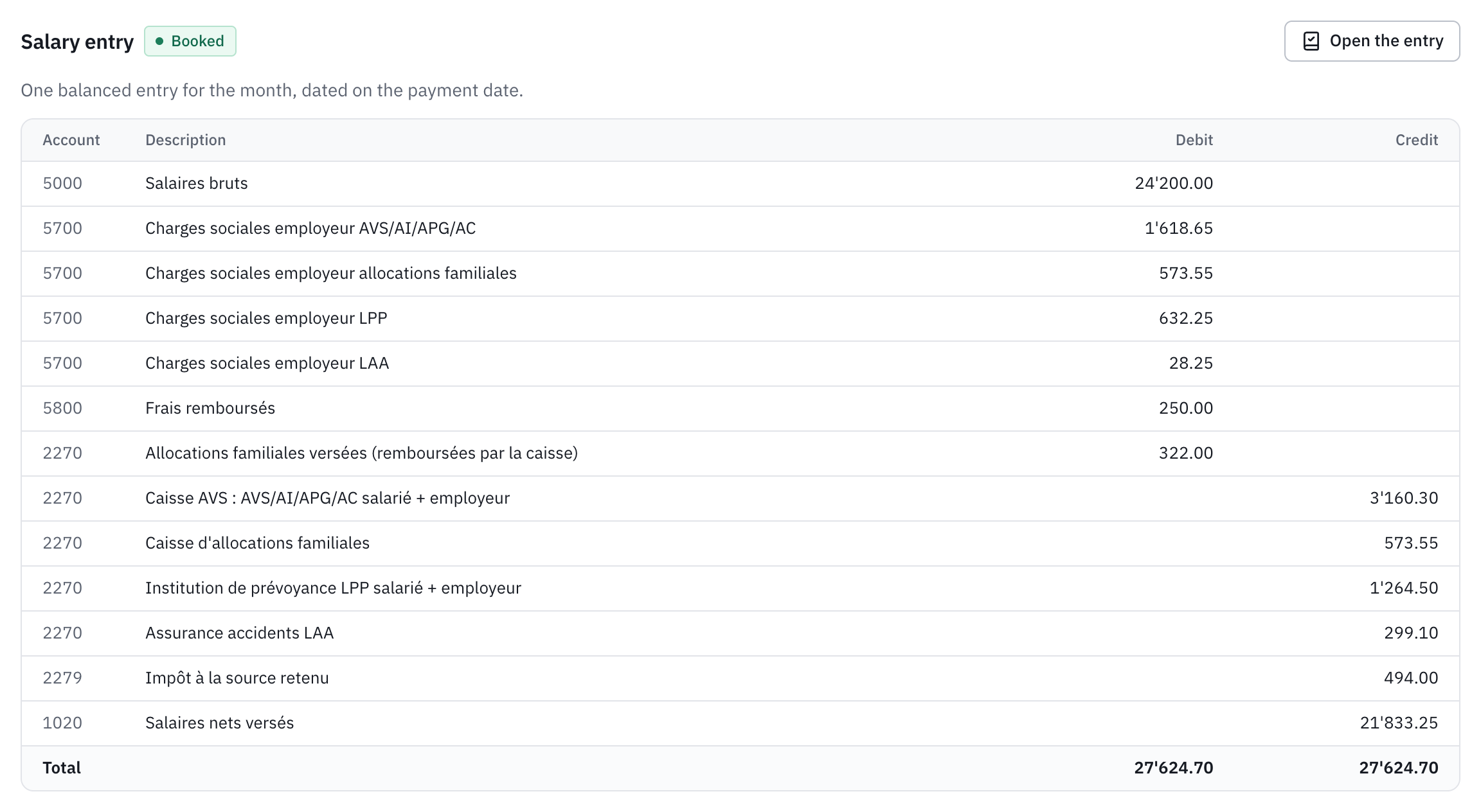Click the Booked status badge
The width and height of the screenshot is (1481, 812).
tap(190, 41)
